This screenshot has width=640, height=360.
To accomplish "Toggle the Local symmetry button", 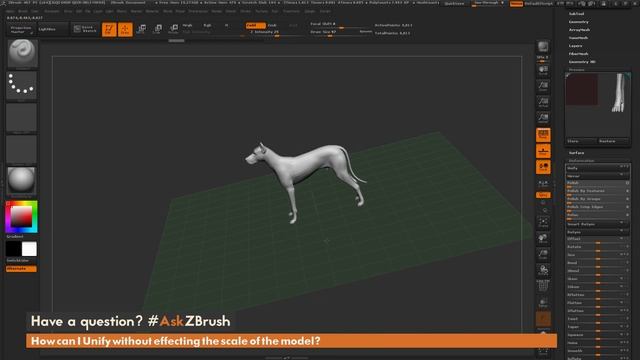I will [x=543, y=167].
